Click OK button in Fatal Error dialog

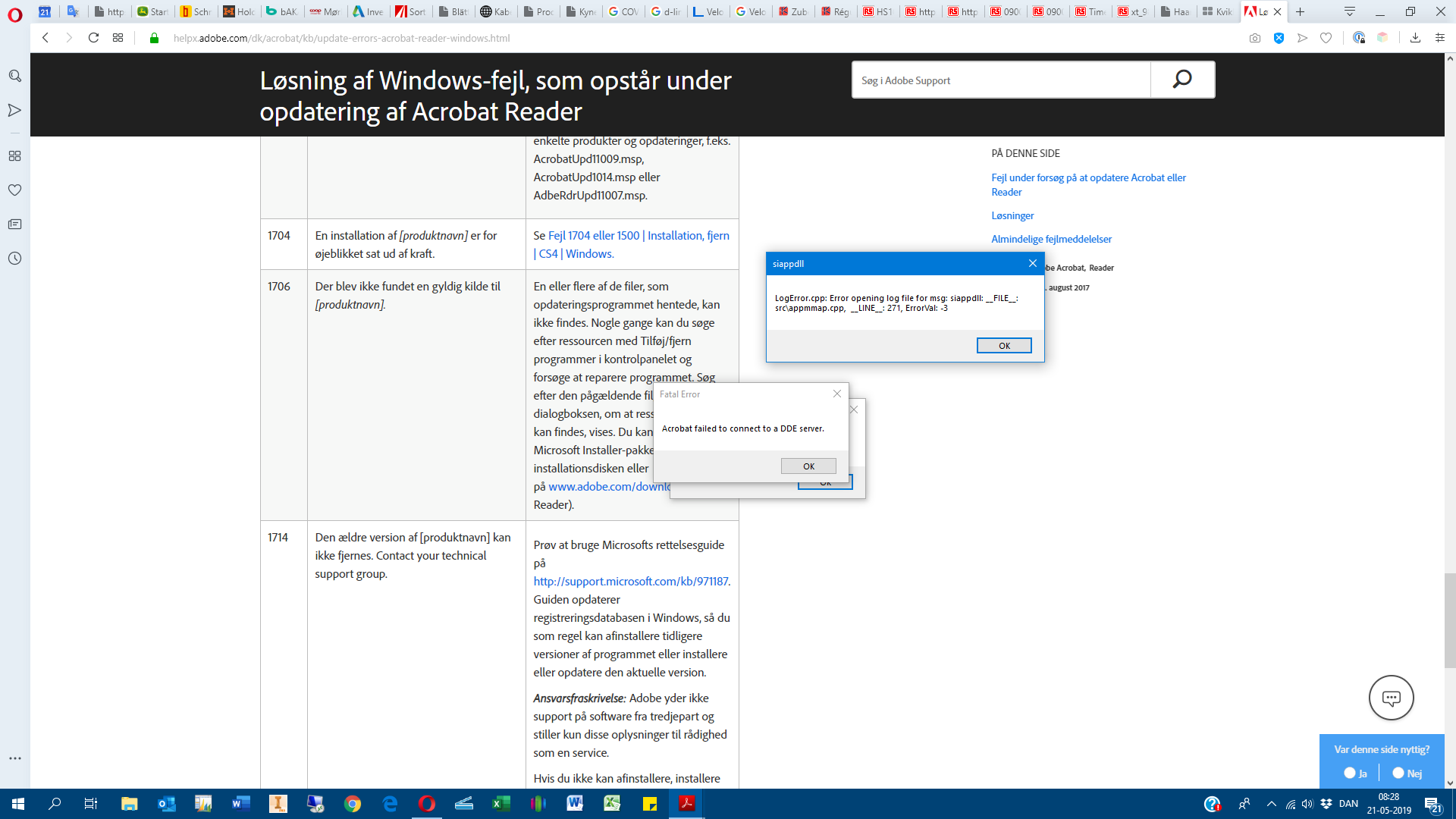pos(809,465)
